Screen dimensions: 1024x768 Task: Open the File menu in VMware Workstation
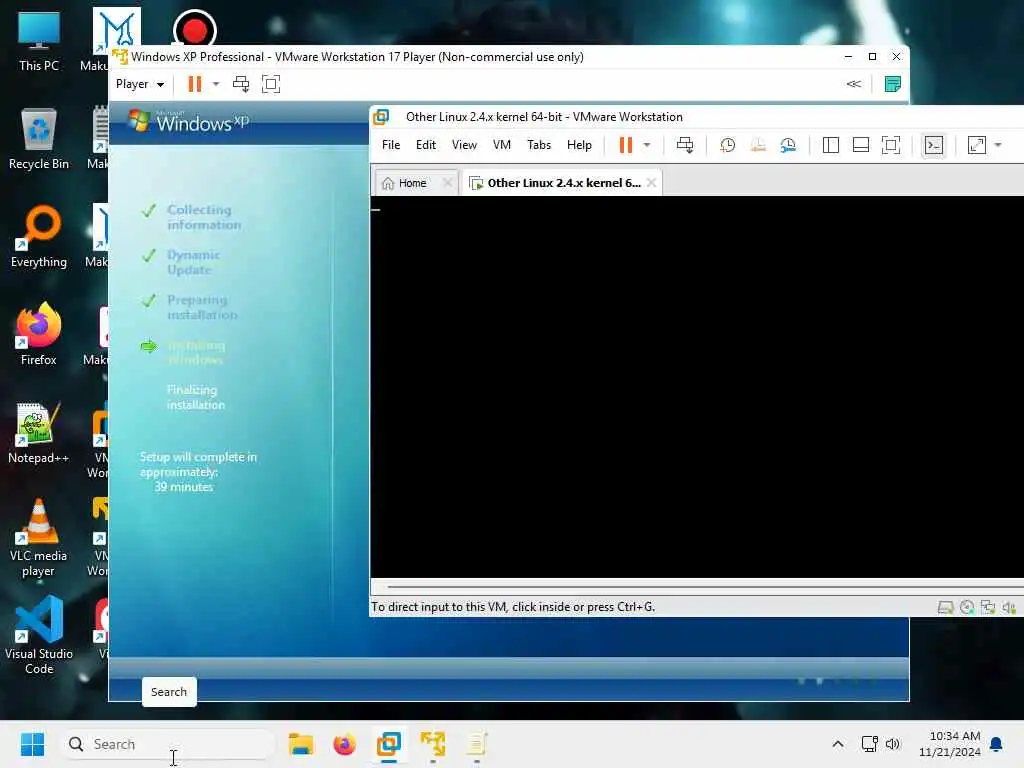[391, 145]
